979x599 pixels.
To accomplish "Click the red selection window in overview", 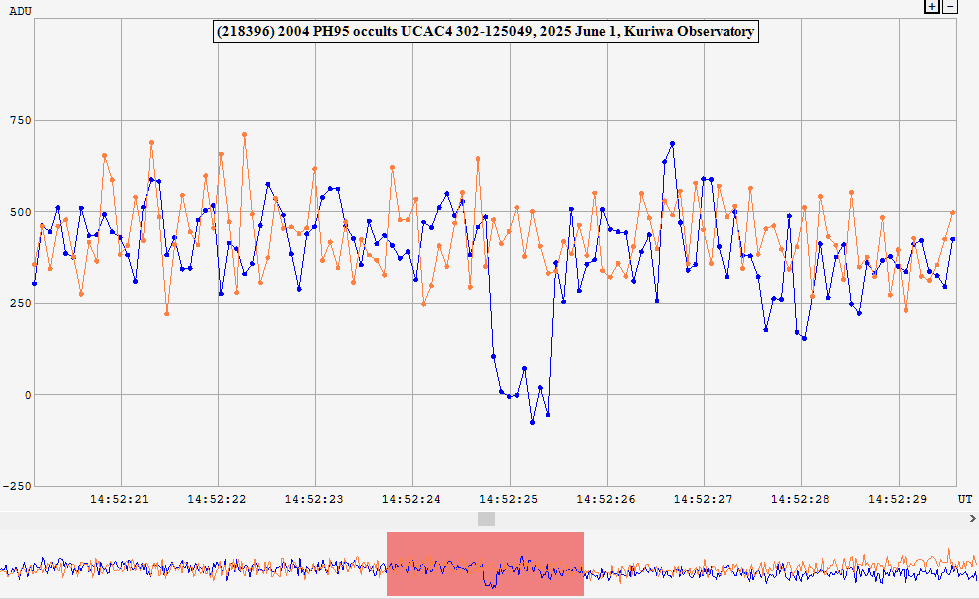I will pos(485,565).
